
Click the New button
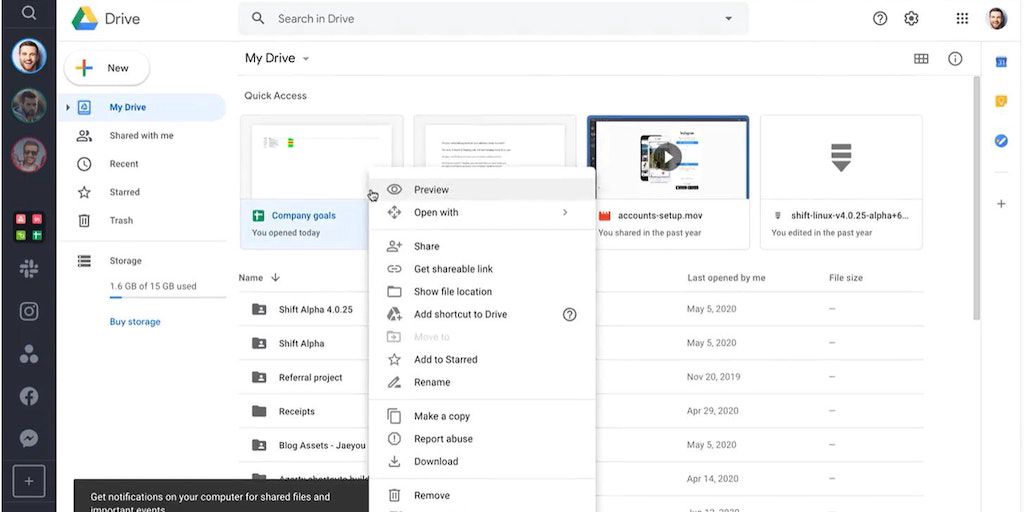point(107,68)
